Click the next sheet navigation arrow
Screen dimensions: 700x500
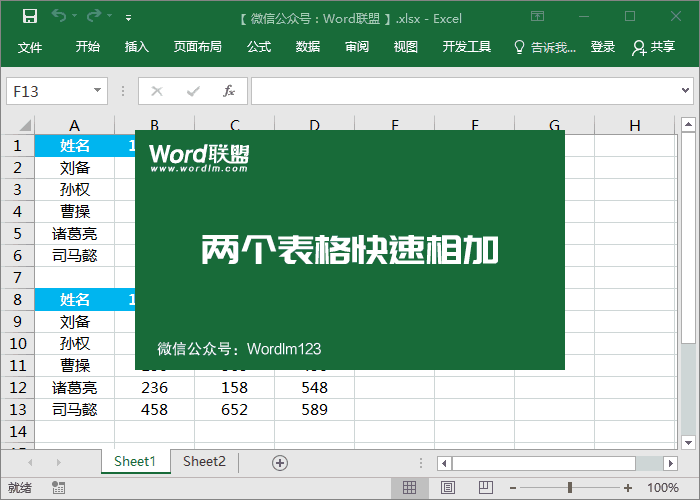[x=58, y=462]
